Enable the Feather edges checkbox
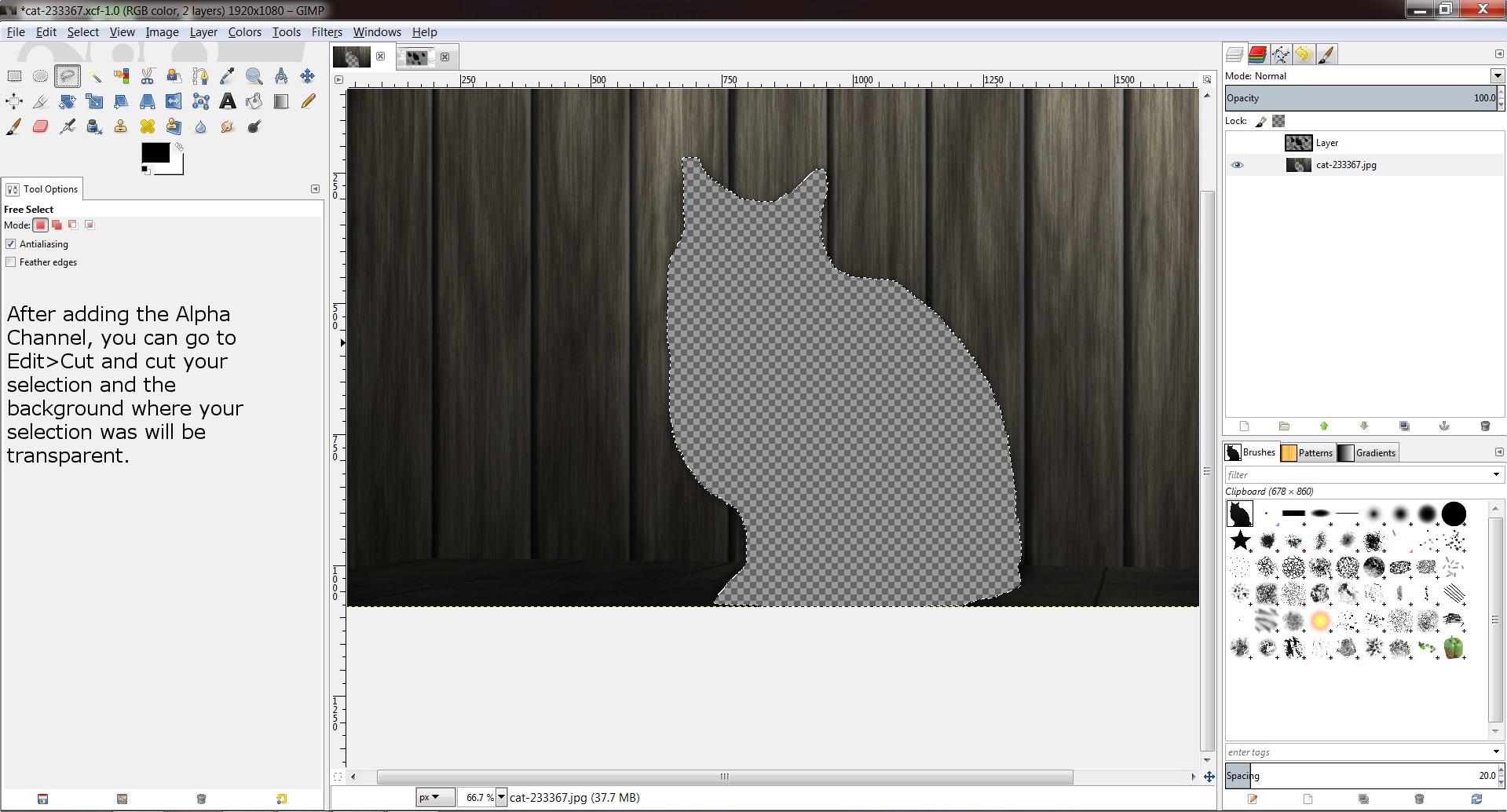Image resolution: width=1507 pixels, height=812 pixels. (11, 262)
